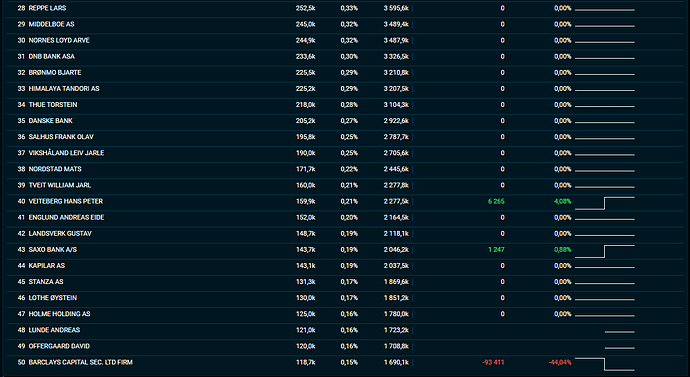Screen dimensions: 690x377
Task: Select DANSKE BANK shareholder row
Action: (x=345, y=121)
